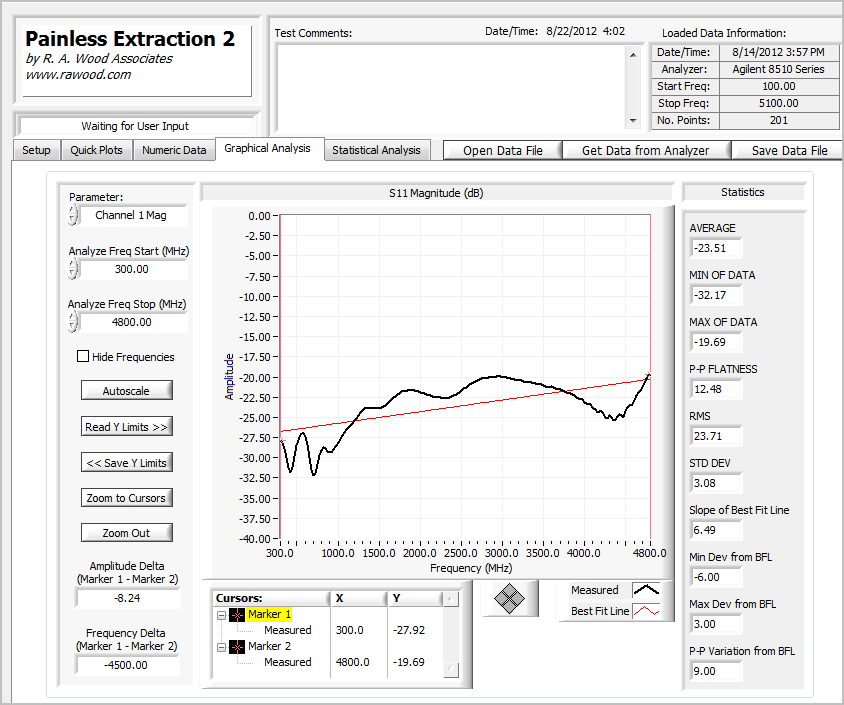Click Marker 1 Measured X value 300.0
The image size is (844, 705).
(x=350, y=630)
